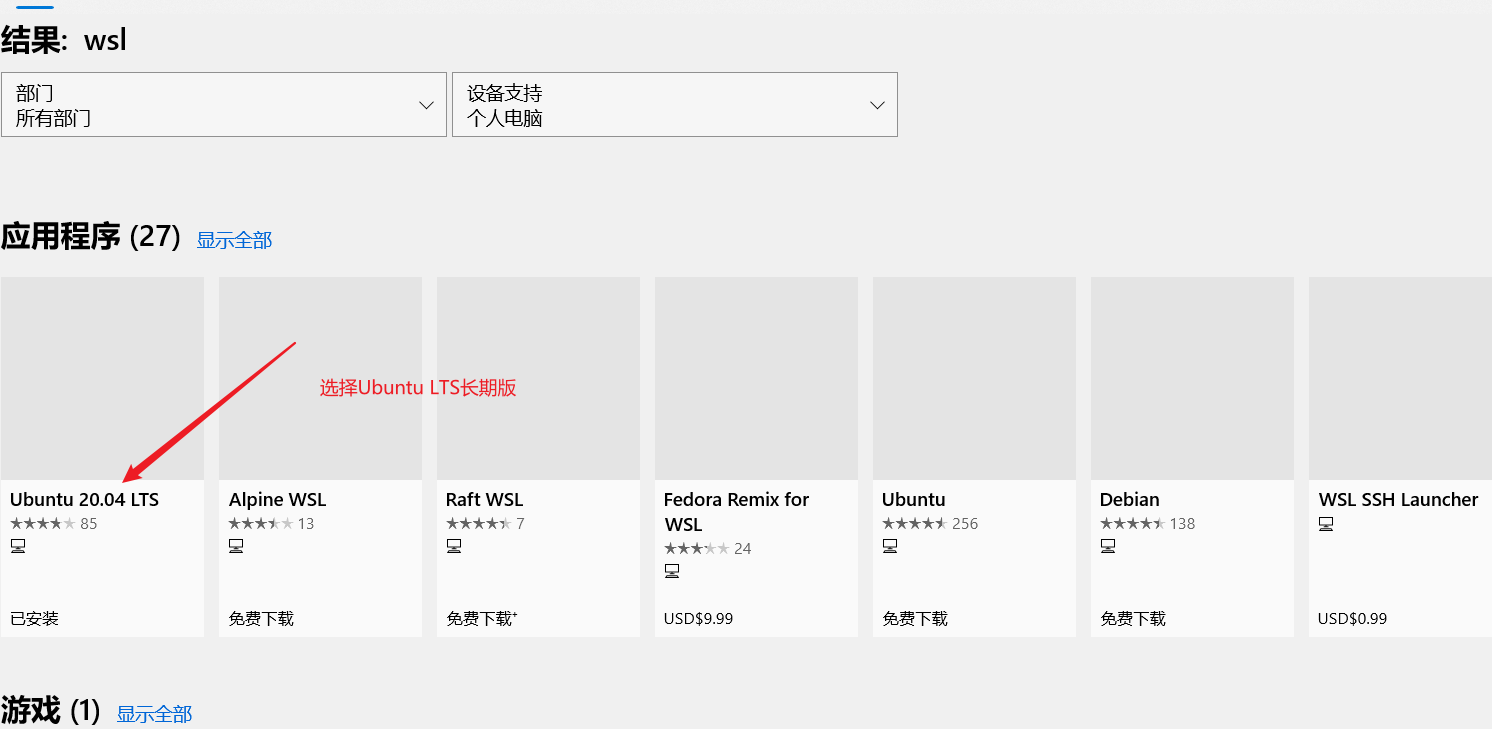1492x729 pixels.
Task: Open the Fedora Remix for WSL thumbnail
Action: tap(756, 378)
